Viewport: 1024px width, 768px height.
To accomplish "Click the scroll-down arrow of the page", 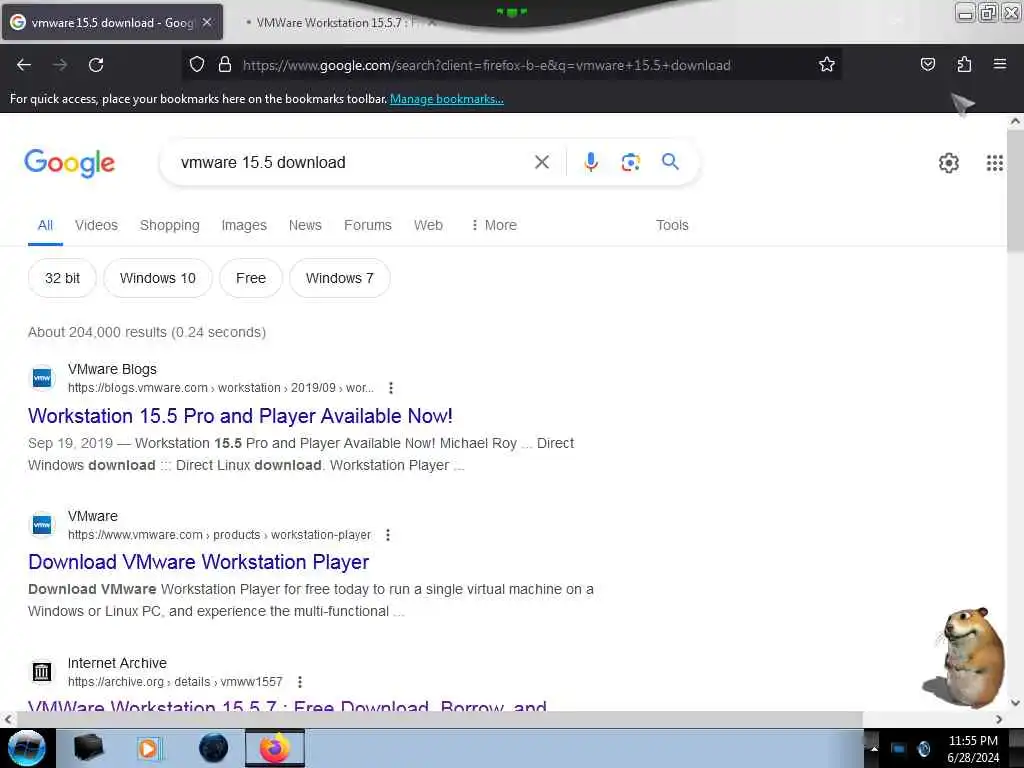I will click(x=1015, y=703).
